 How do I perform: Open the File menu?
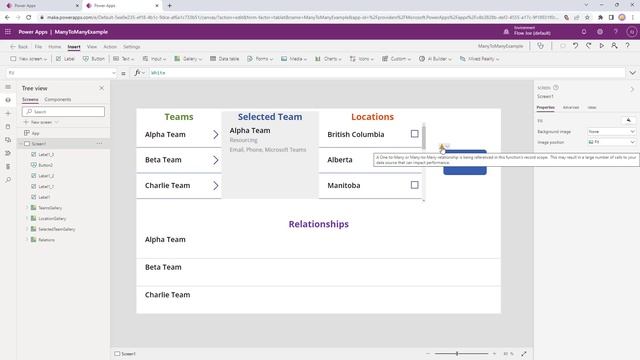pos(38,47)
